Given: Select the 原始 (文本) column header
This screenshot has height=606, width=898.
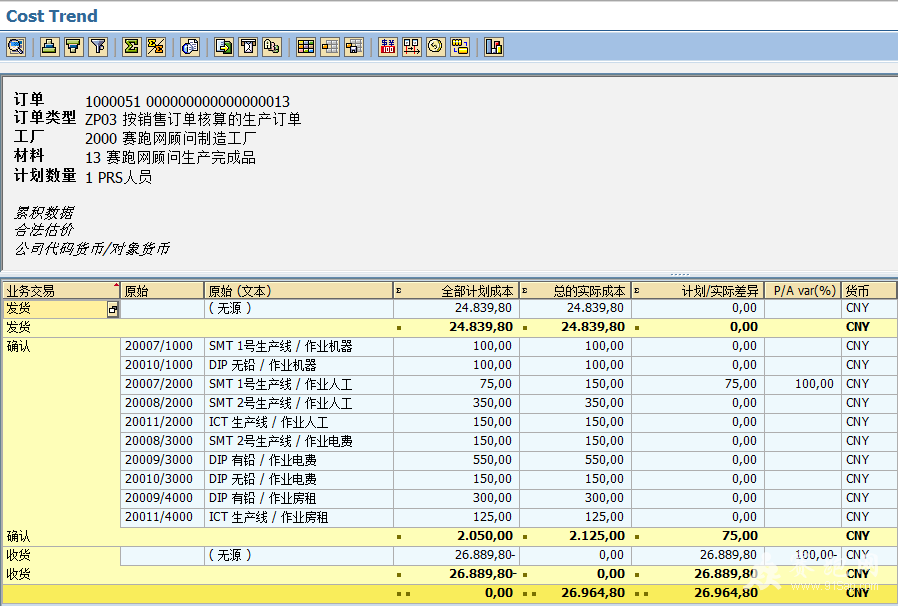Looking at the screenshot, I should click(x=299, y=290).
